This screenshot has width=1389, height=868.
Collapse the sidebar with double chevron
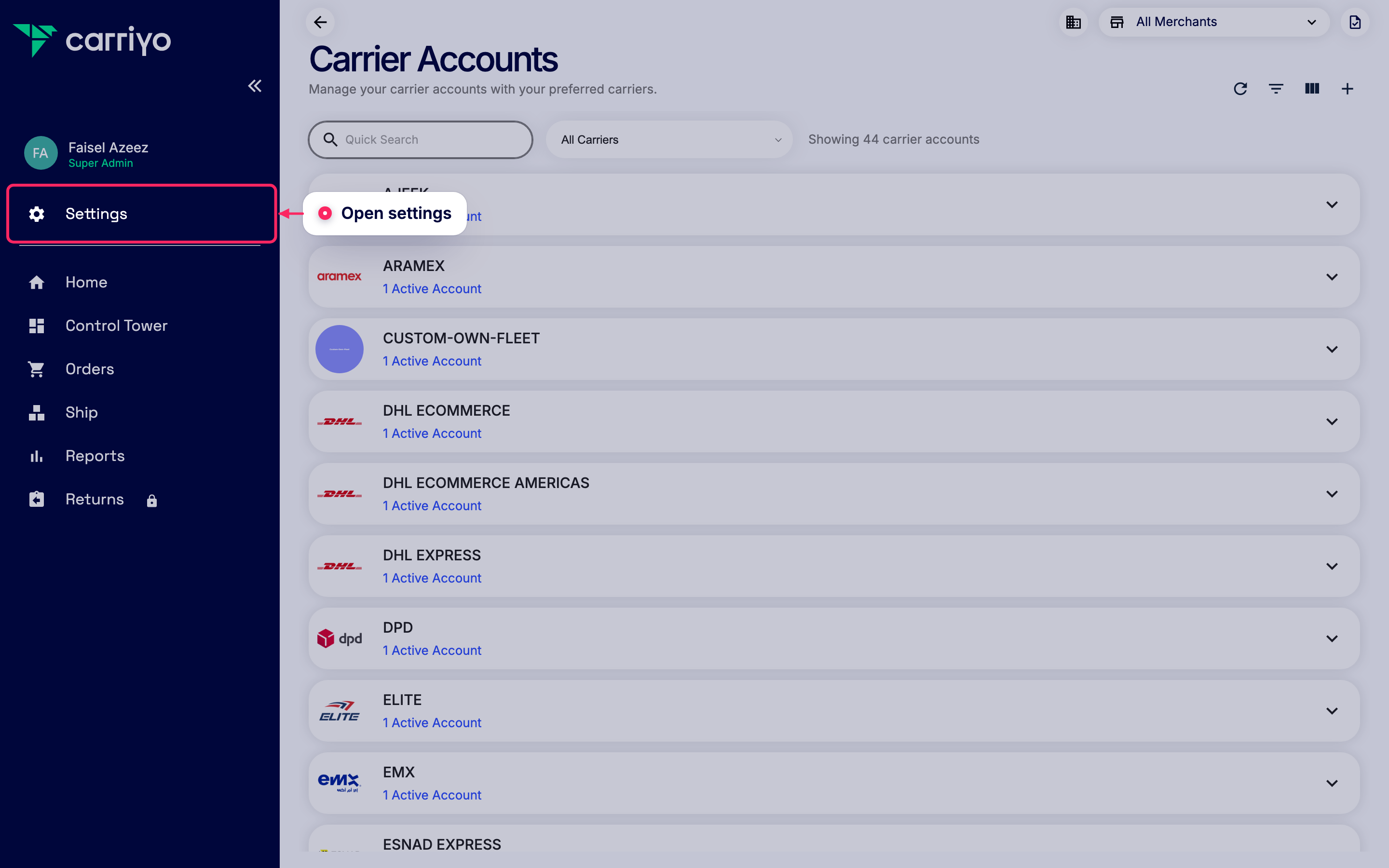255,86
